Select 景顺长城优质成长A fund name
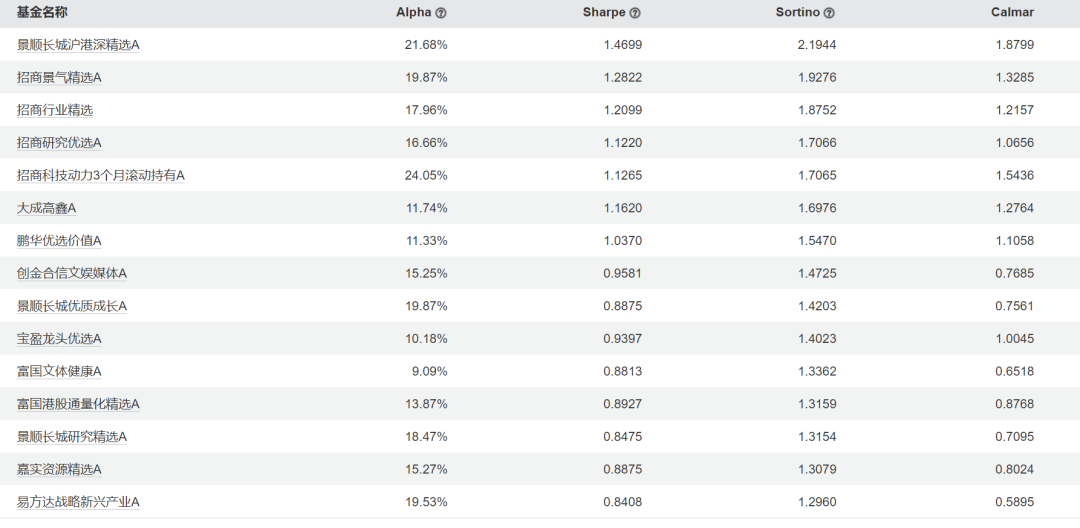1080x528 pixels. pyautogui.click(x=72, y=306)
